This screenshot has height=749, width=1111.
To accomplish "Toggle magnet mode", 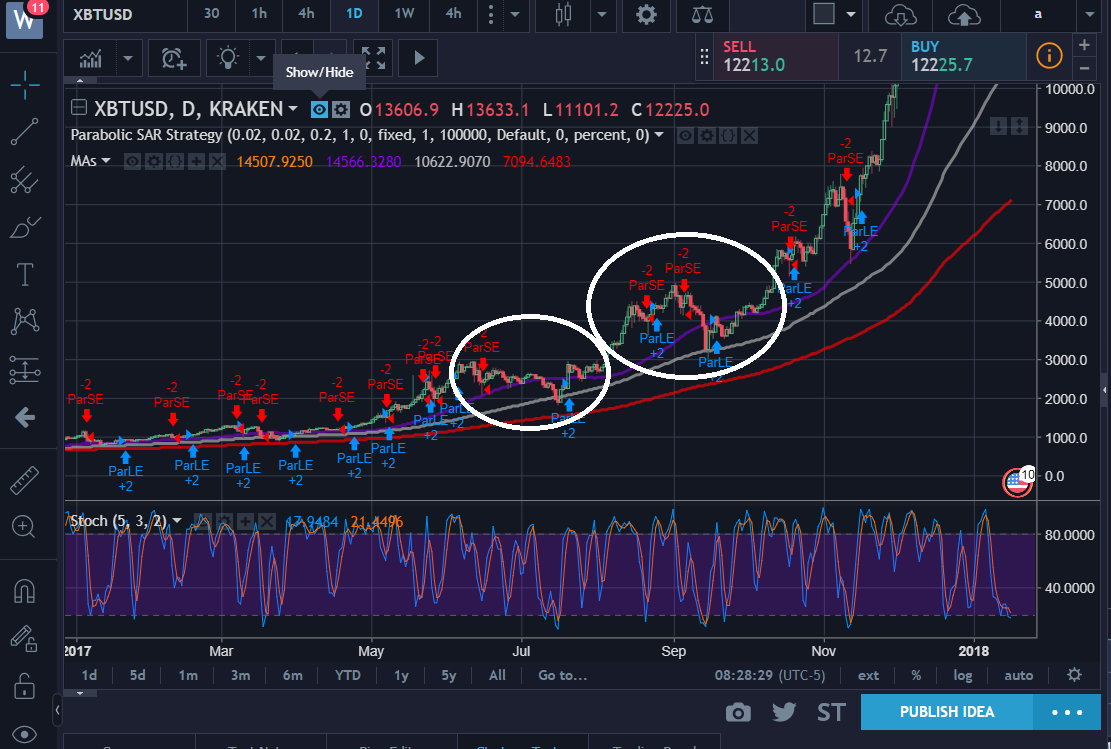I will point(25,590).
